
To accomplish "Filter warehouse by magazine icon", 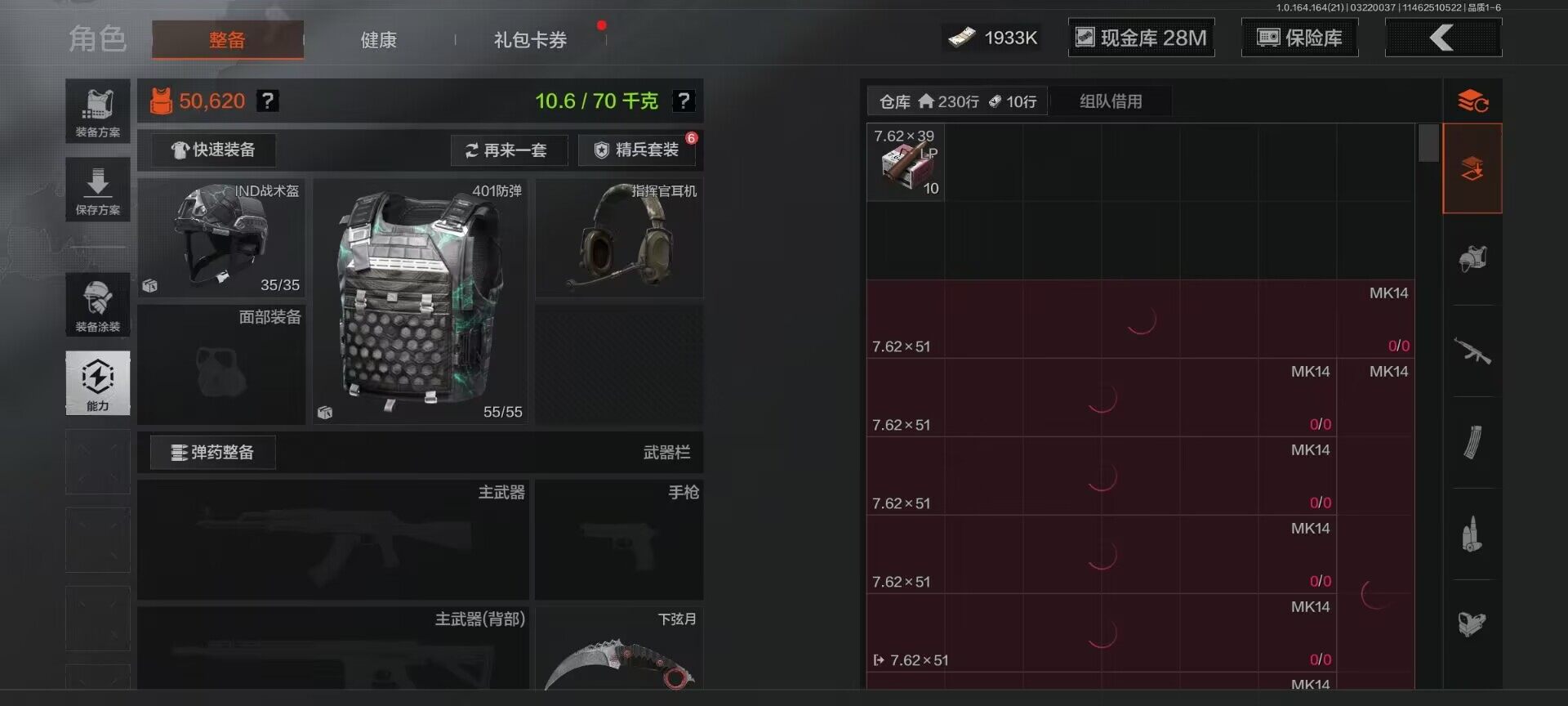I will pos(1472,443).
